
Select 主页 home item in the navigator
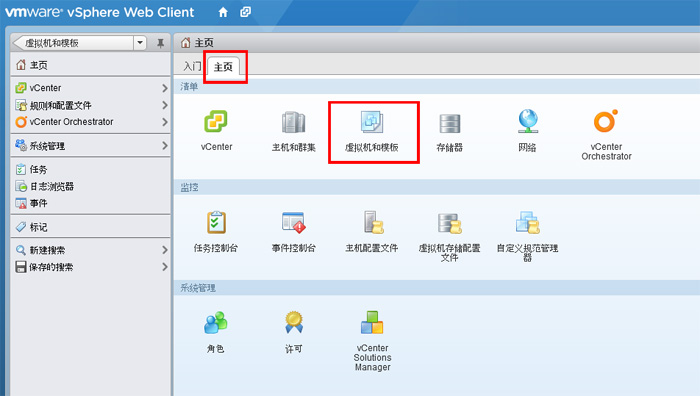coord(90,65)
